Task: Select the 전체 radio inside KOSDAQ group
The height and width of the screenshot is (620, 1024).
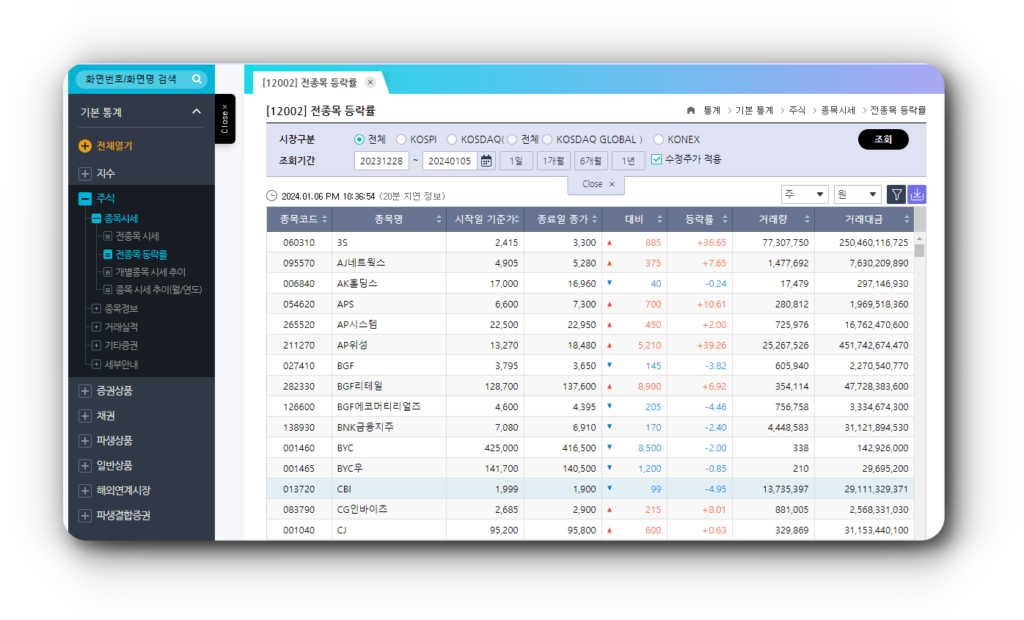Action: click(512, 139)
